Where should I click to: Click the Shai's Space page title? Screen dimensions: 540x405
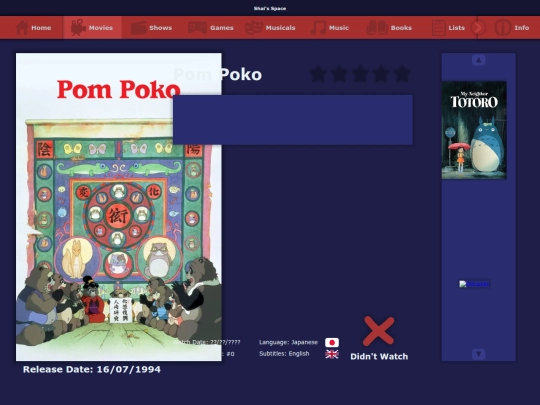tap(270, 8)
